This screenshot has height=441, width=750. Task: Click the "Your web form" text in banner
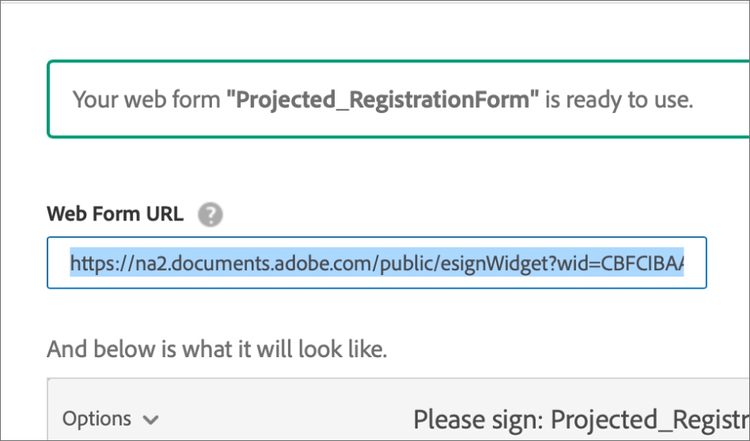pos(146,100)
